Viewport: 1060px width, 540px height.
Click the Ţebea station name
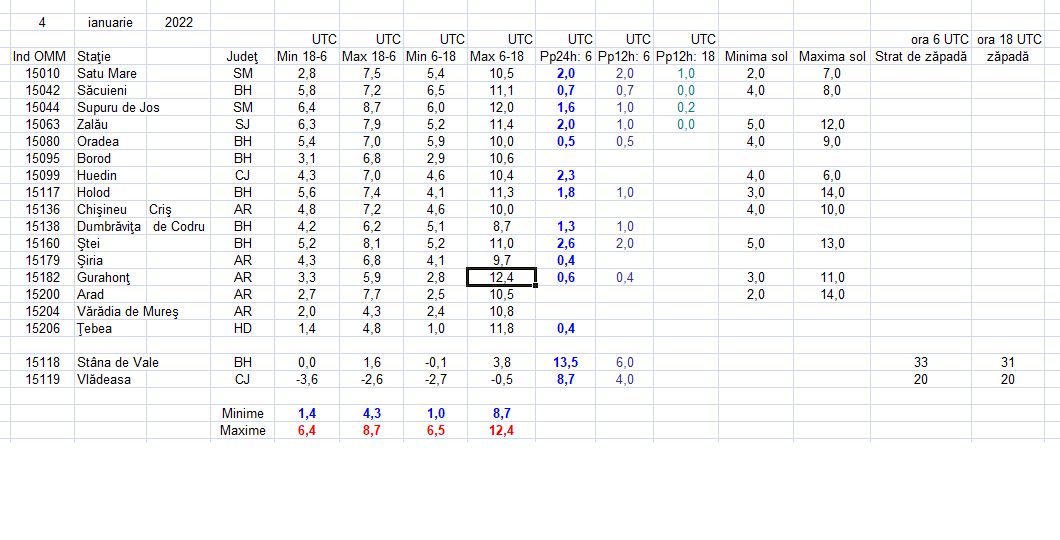(95, 328)
